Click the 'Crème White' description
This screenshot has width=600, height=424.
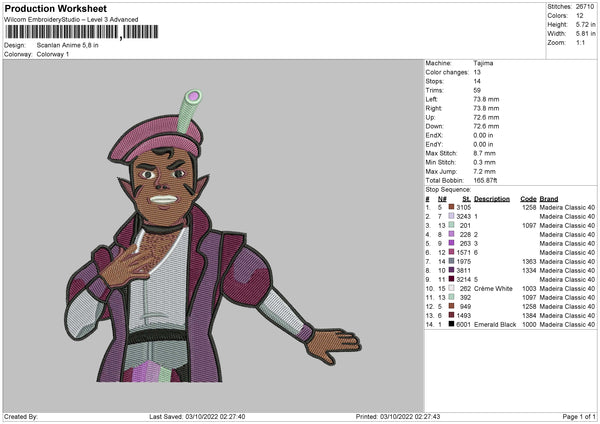pos(493,288)
